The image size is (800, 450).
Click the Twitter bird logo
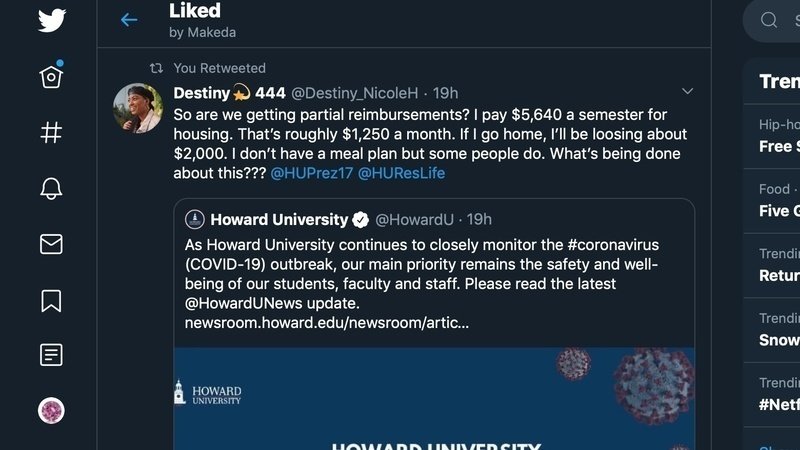(52, 20)
